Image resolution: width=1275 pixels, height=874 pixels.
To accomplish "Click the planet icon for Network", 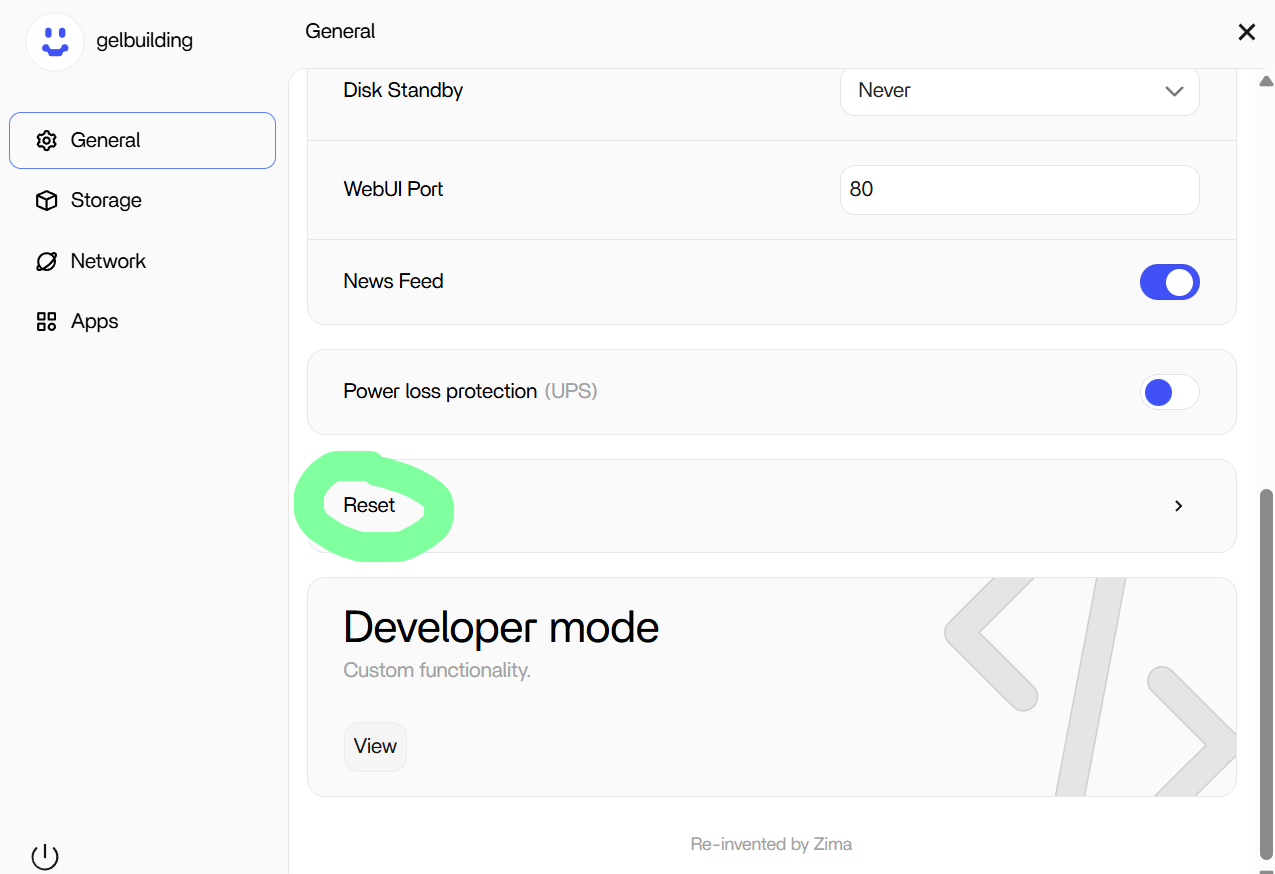I will [46, 262].
